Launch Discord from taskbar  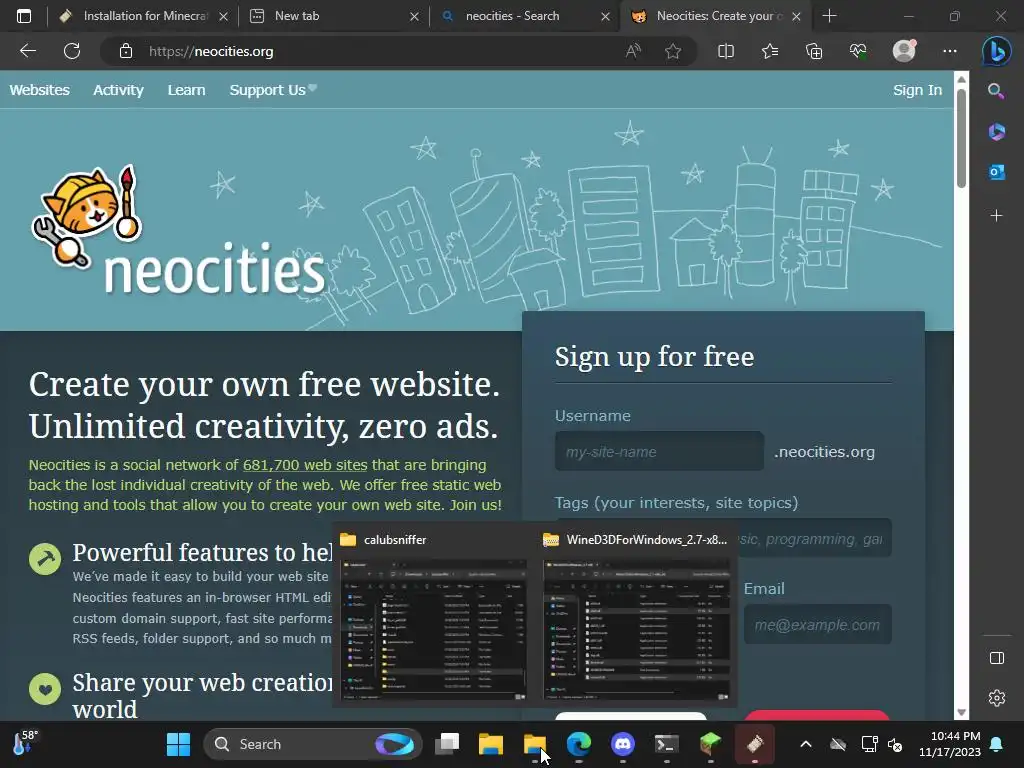coord(622,744)
